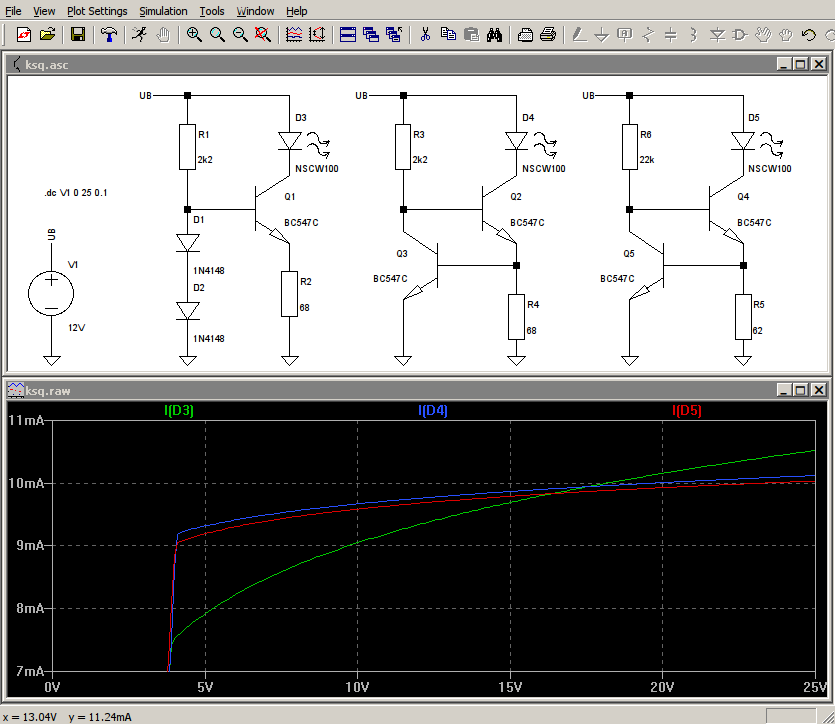Click voltage source V1 symbol

51,293
